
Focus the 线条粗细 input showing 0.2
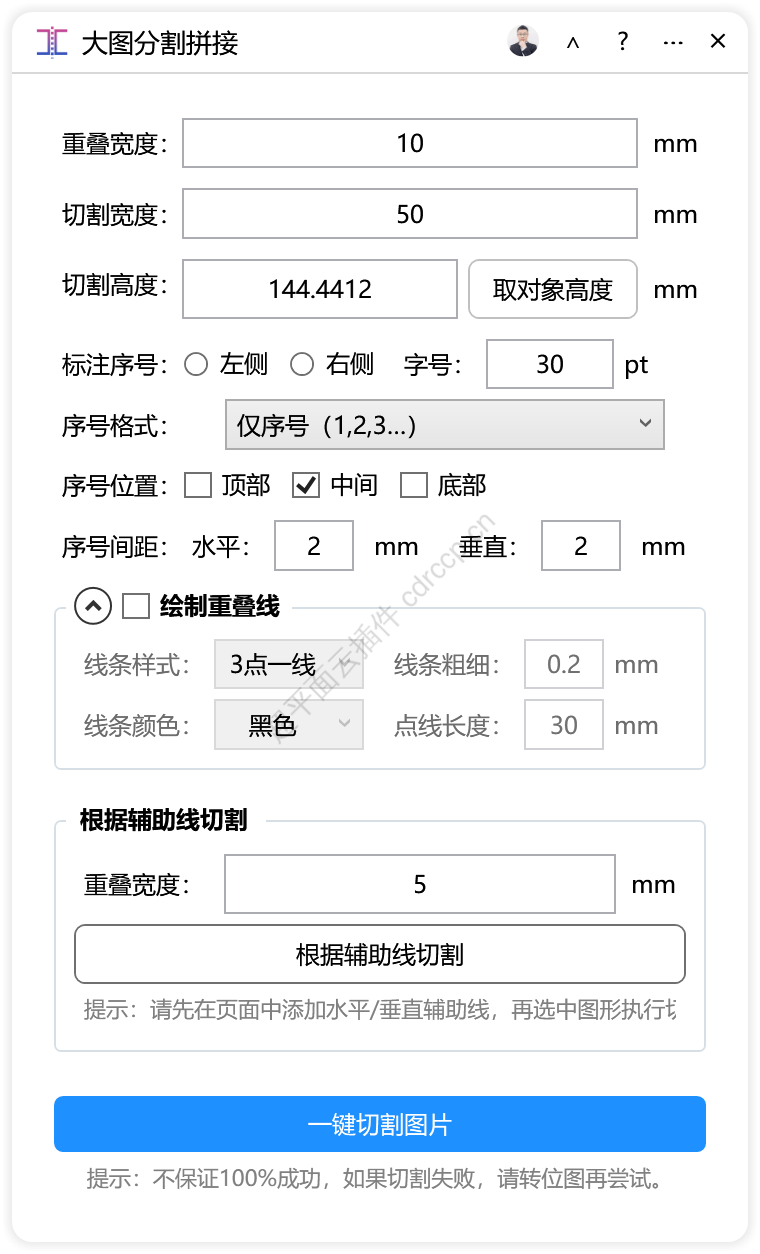[x=564, y=665]
